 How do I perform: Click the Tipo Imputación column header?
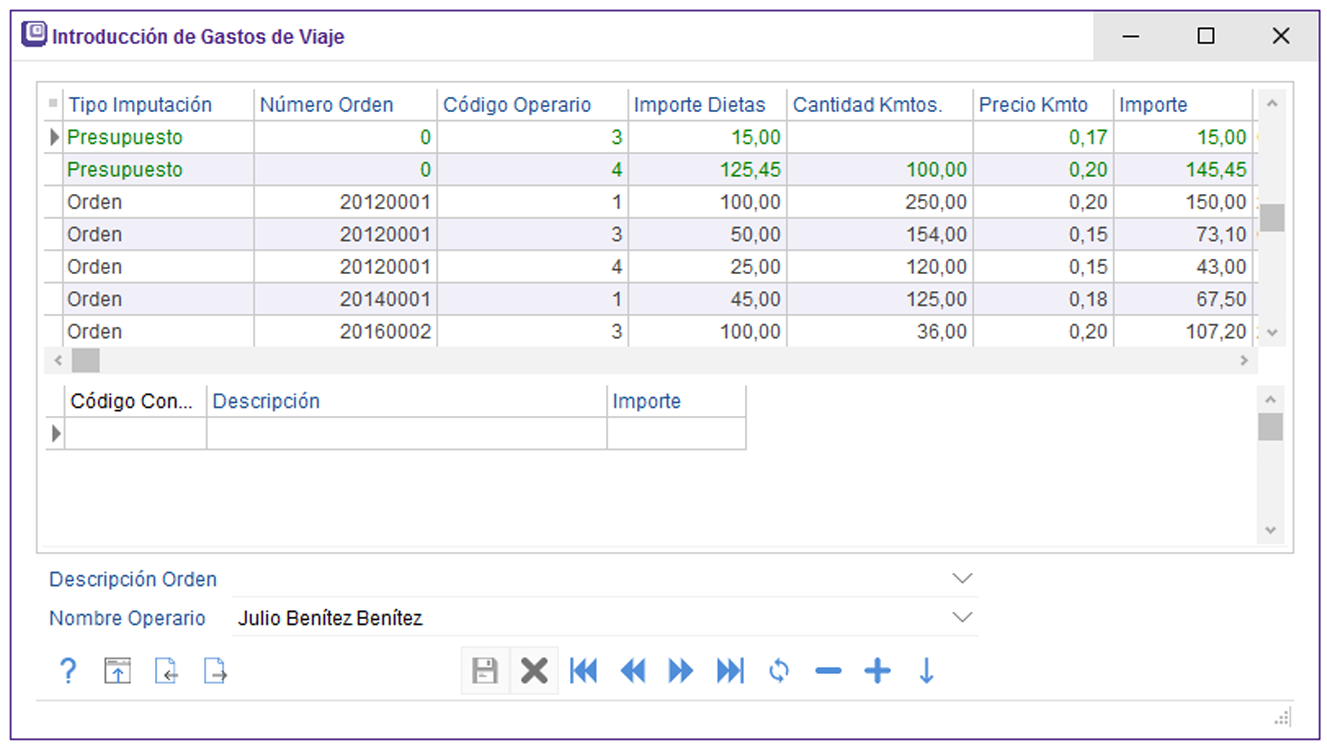[x=140, y=105]
